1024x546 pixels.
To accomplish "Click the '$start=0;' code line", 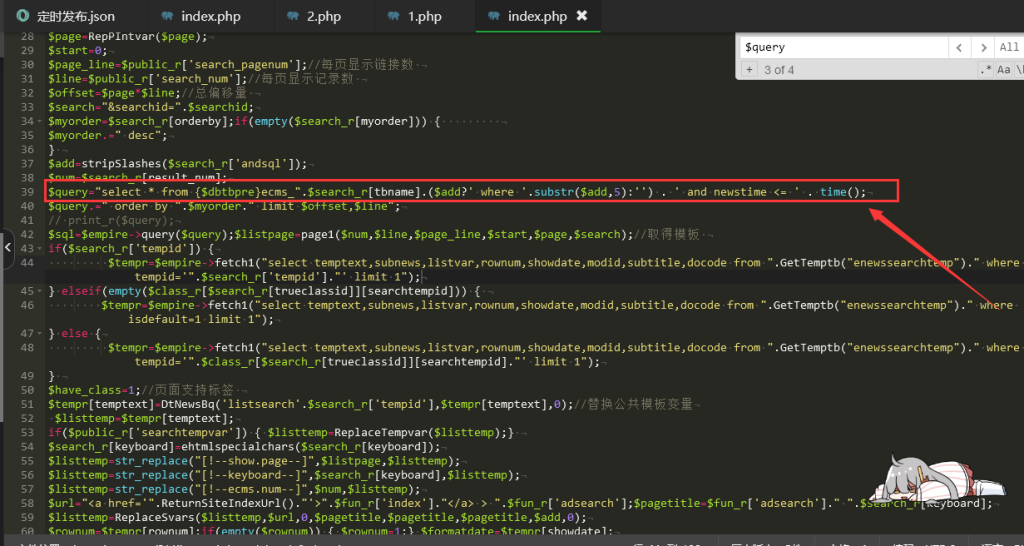I will click(76, 51).
